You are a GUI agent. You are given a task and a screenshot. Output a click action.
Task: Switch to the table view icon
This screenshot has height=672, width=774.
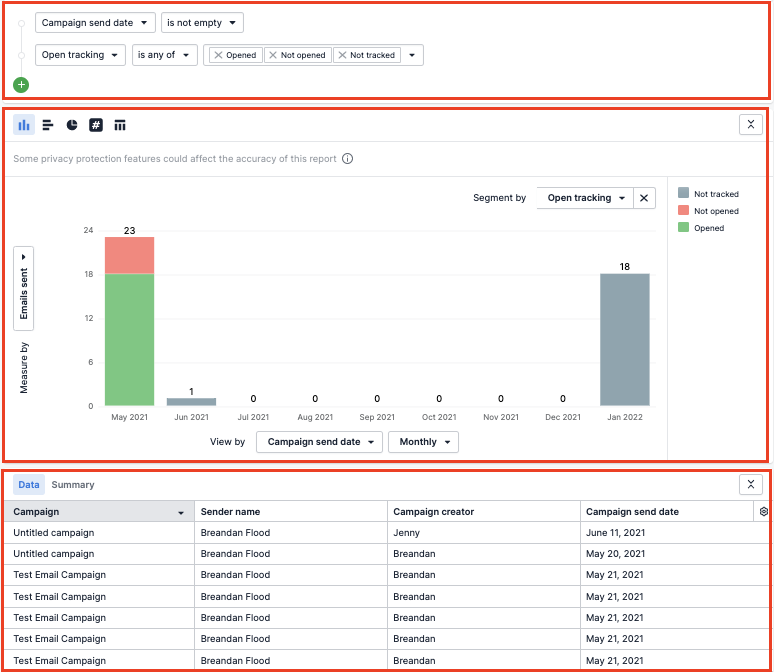tap(120, 125)
